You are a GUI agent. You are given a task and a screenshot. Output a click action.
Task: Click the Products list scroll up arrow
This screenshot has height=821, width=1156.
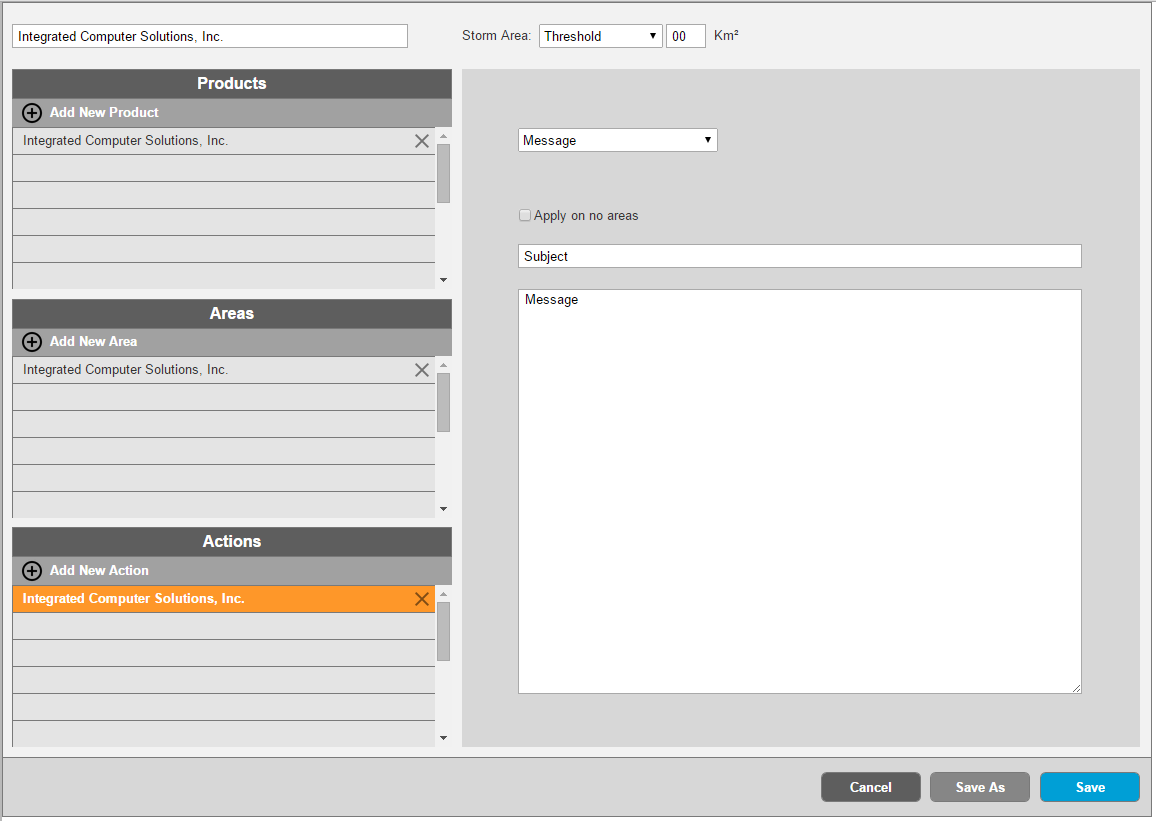[443, 136]
